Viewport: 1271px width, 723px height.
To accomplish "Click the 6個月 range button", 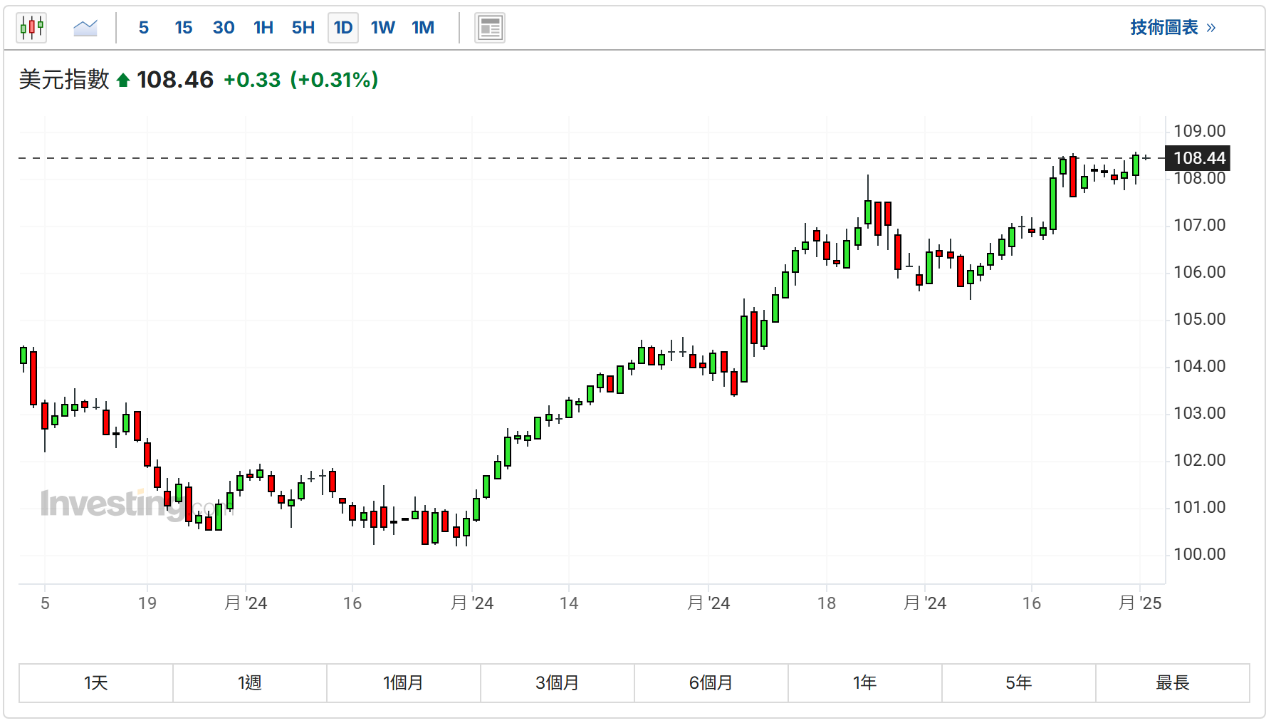I will [x=711, y=683].
